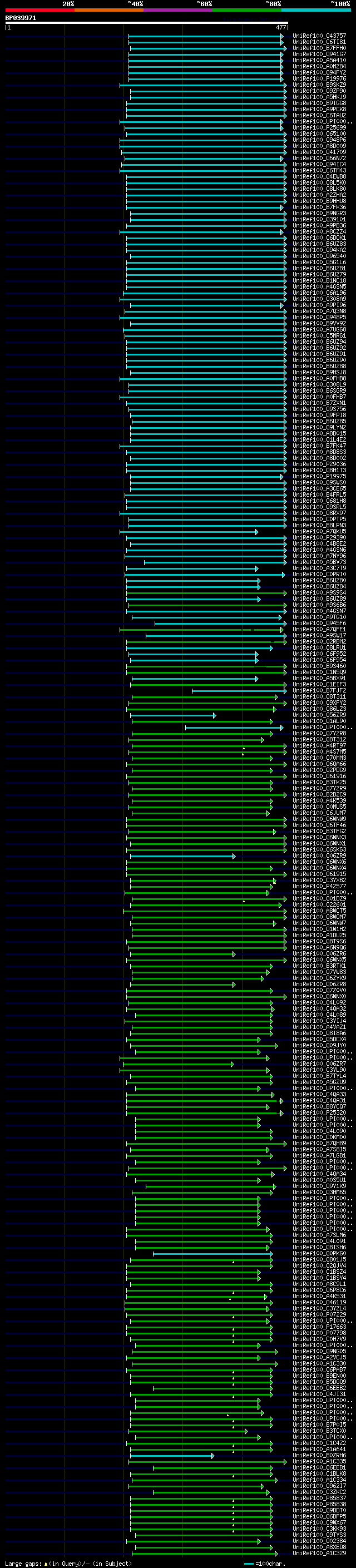Image resolution: width=356 pixels, height=1568 pixels.
Task: Select the UniRef100_C1EIF3 label
Action: tap(319, 684)
